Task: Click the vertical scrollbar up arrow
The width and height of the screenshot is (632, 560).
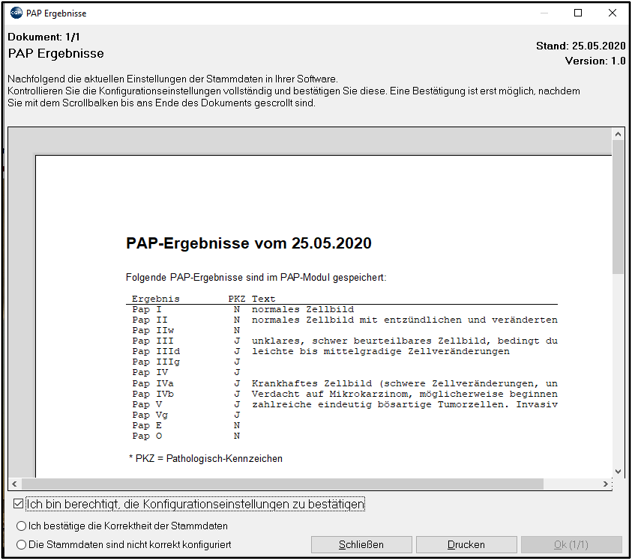Action: 618,134
